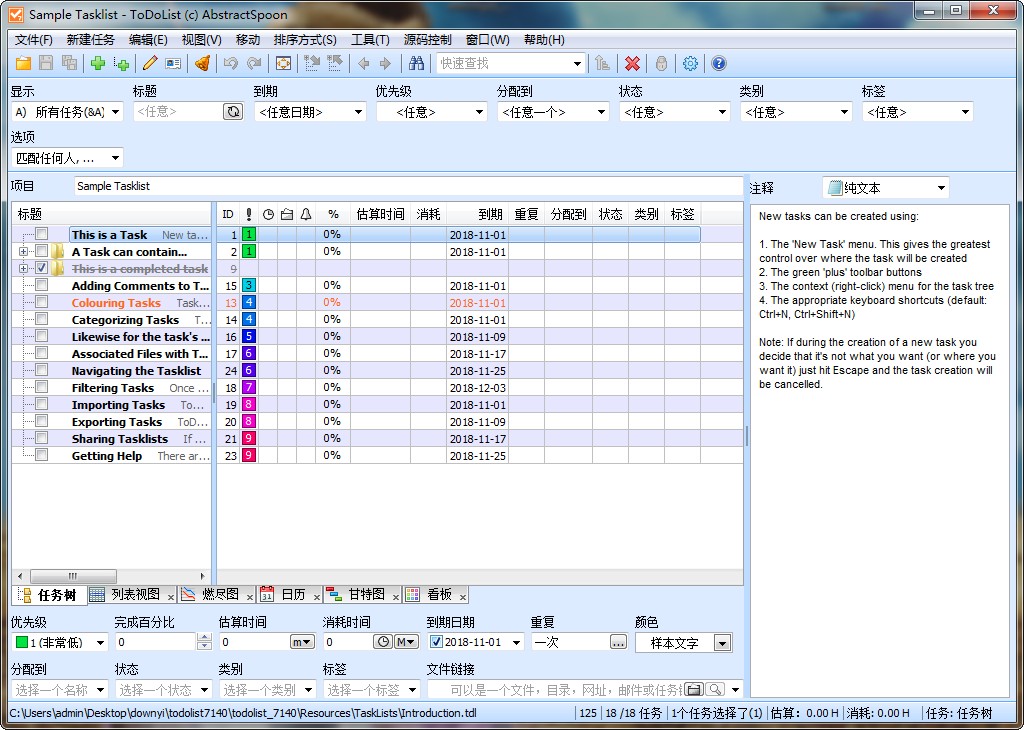This screenshot has width=1024, height=730.
Task: Click the blue Help question mark icon
Action: (718, 63)
